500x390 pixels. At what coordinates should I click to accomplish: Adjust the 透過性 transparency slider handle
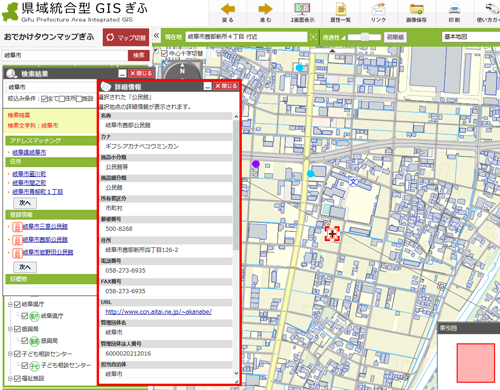pyautogui.click(x=365, y=37)
